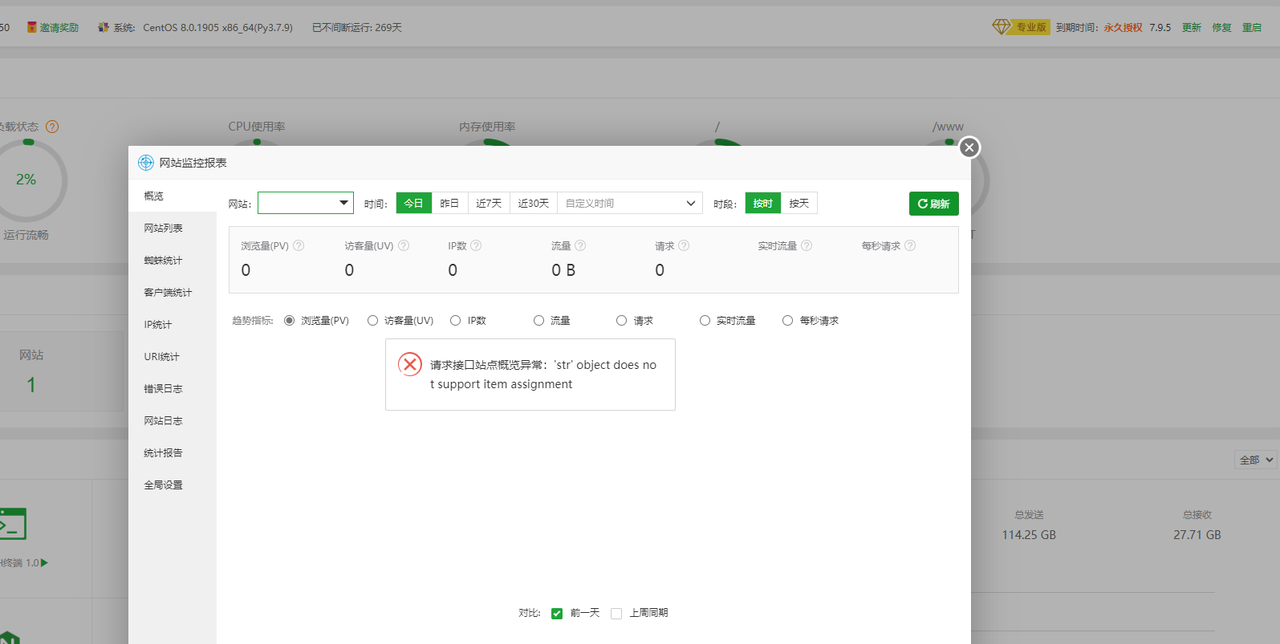Viewport: 1280px width, 644px height.
Task: Switch time period to 按时
Action: coord(763,203)
